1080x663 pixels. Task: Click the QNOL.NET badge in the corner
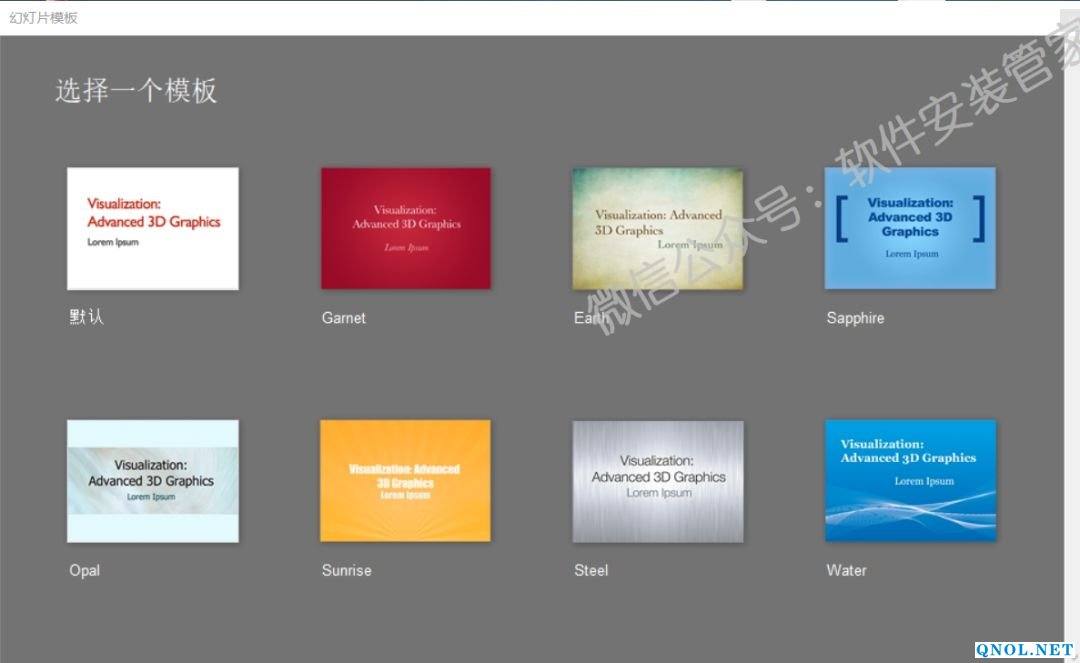click(x=1025, y=651)
